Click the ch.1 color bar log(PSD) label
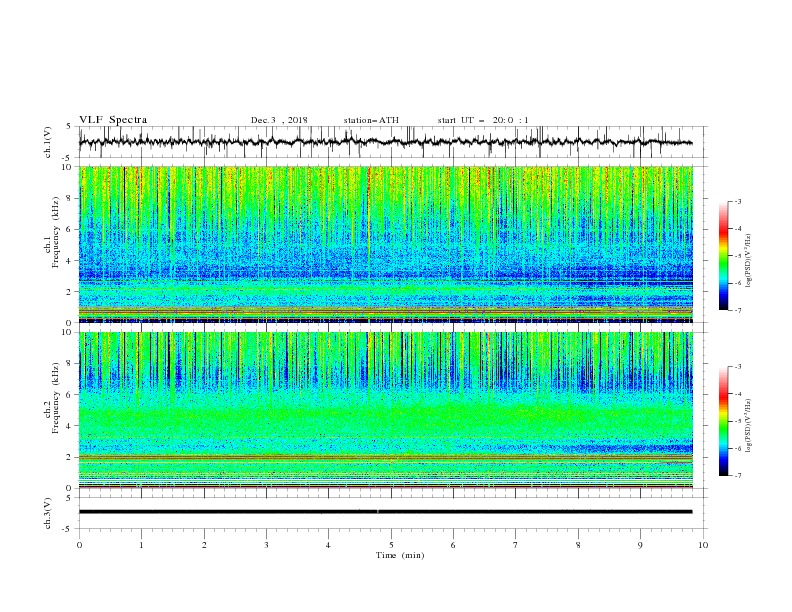 tap(748, 261)
